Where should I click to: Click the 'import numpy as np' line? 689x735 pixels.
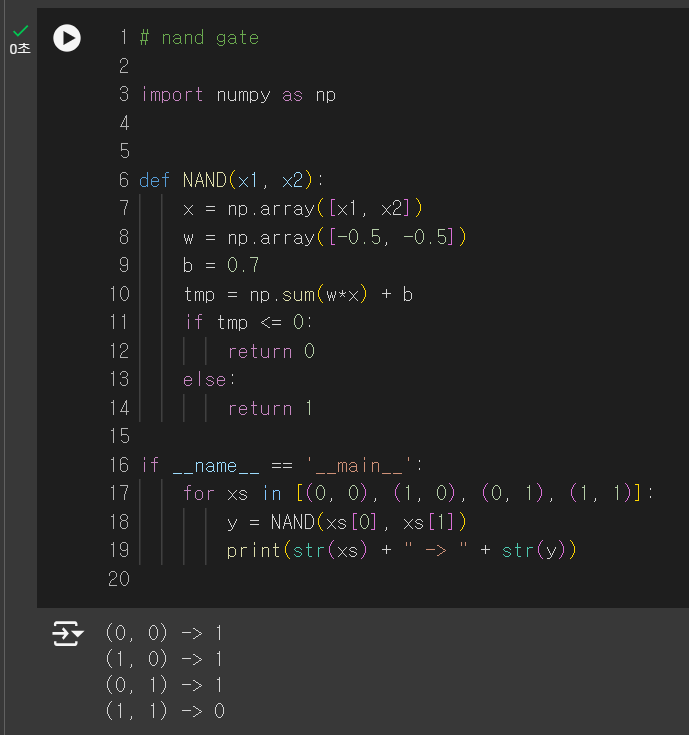click(238, 95)
